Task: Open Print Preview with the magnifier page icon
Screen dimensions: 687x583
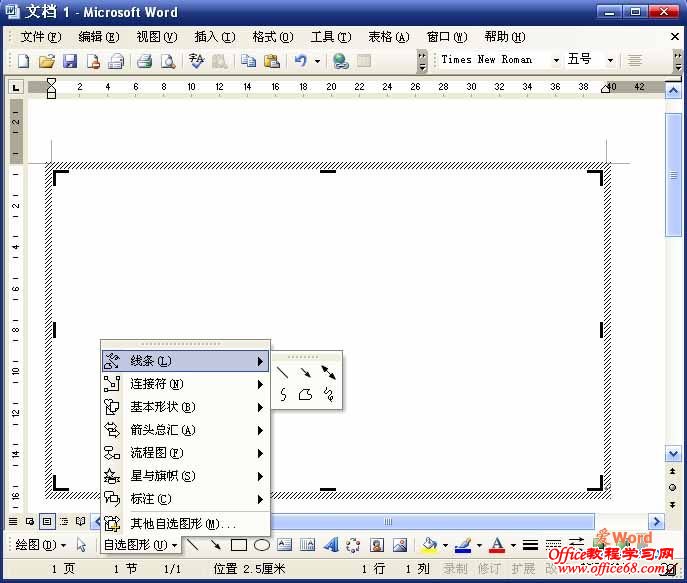Action: [x=168, y=61]
